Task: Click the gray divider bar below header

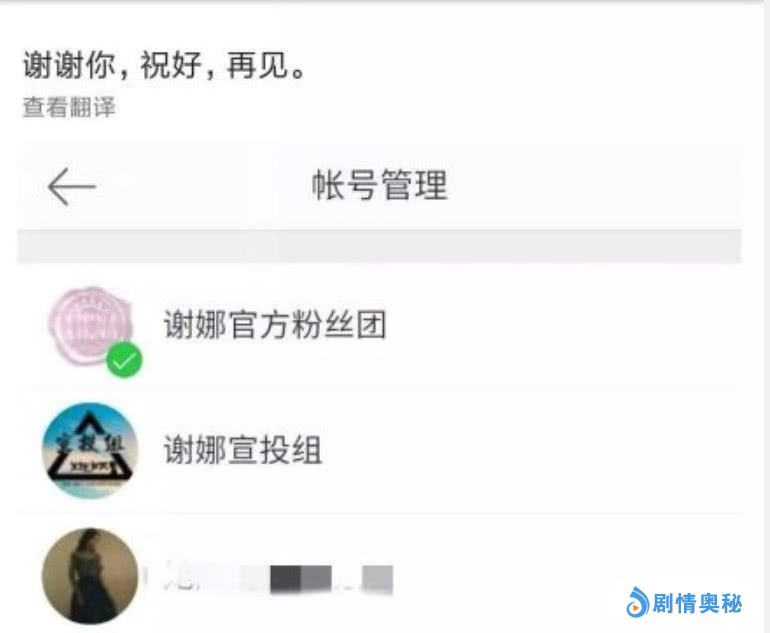Action: click(379, 247)
